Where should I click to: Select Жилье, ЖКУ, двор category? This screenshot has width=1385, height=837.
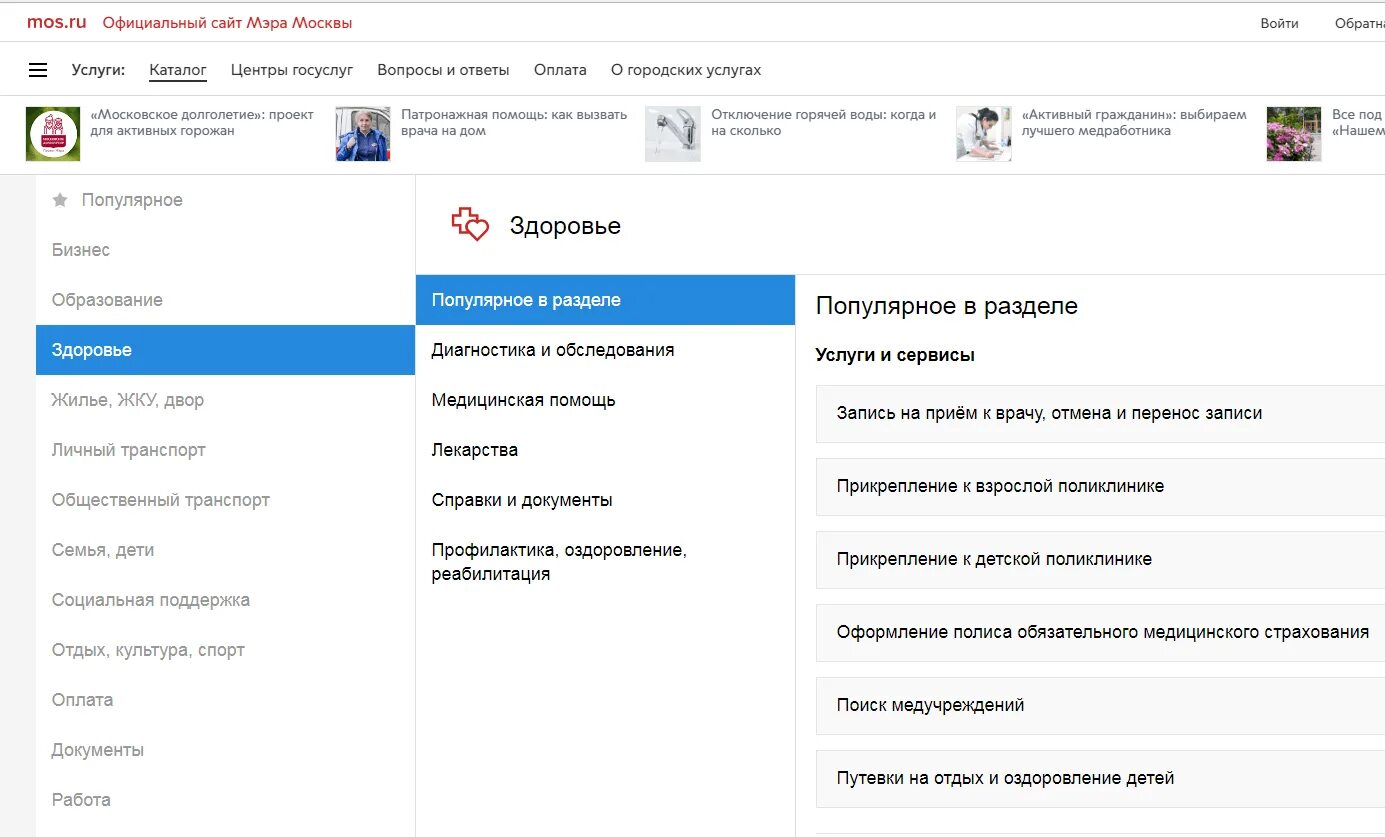point(225,400)
